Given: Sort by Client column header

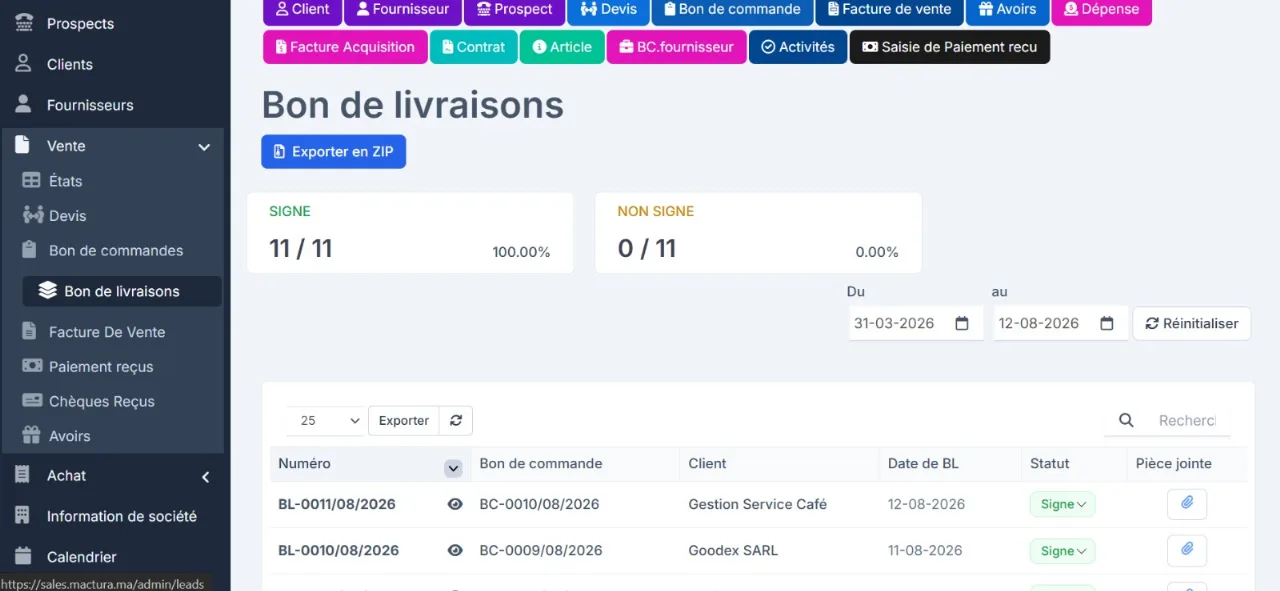Looking at the screenshot, I should tap(780, 464).
